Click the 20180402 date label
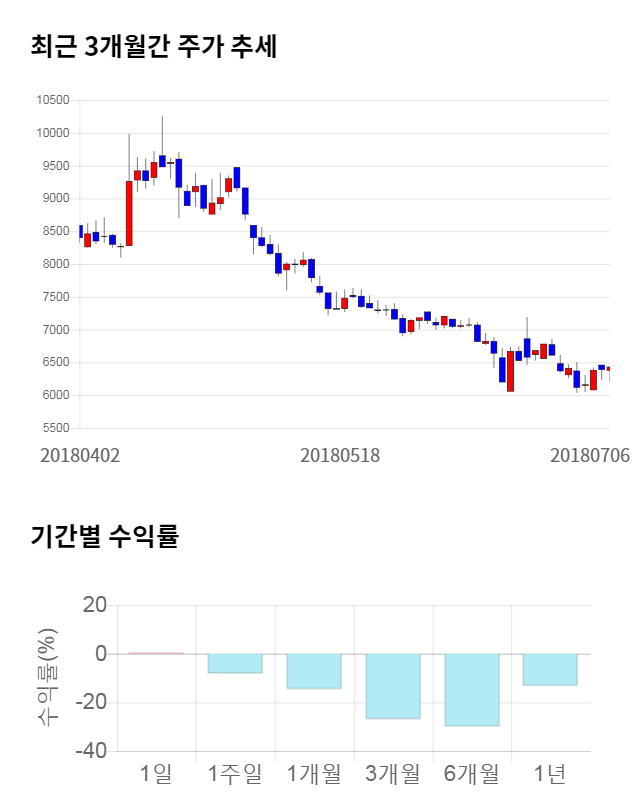 (x=80, y=455)
